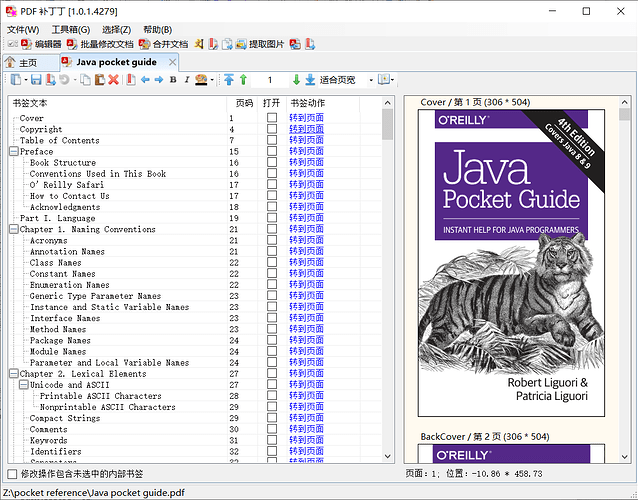638x500 pixels.
Task: Go to previous page with green up arrow
Action: click(243, 79)
